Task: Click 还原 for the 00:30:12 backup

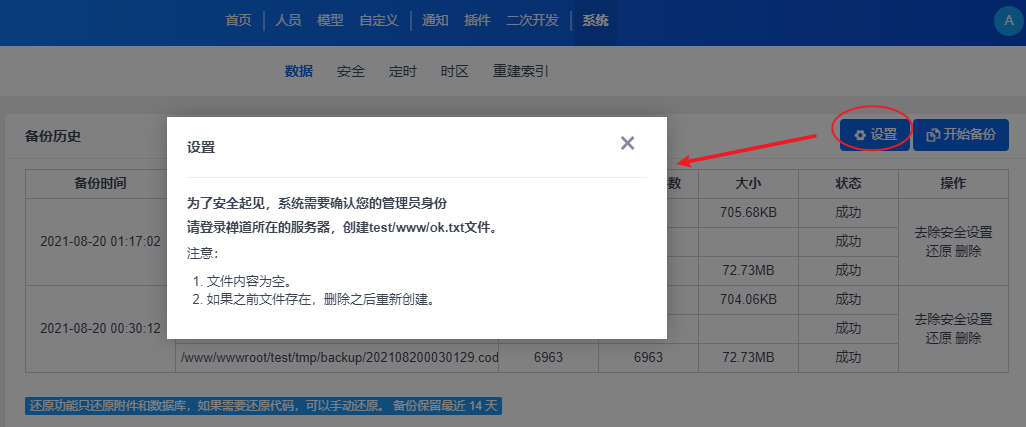Action: 938,339
